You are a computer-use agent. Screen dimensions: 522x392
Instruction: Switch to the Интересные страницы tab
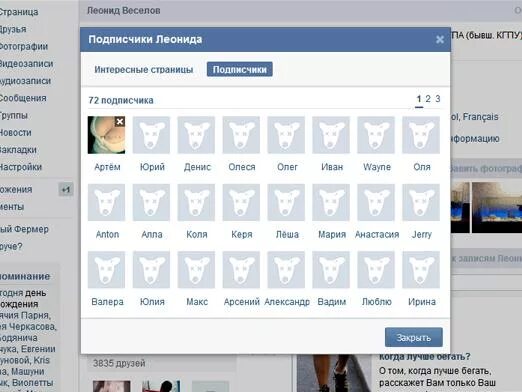point(144,70)
